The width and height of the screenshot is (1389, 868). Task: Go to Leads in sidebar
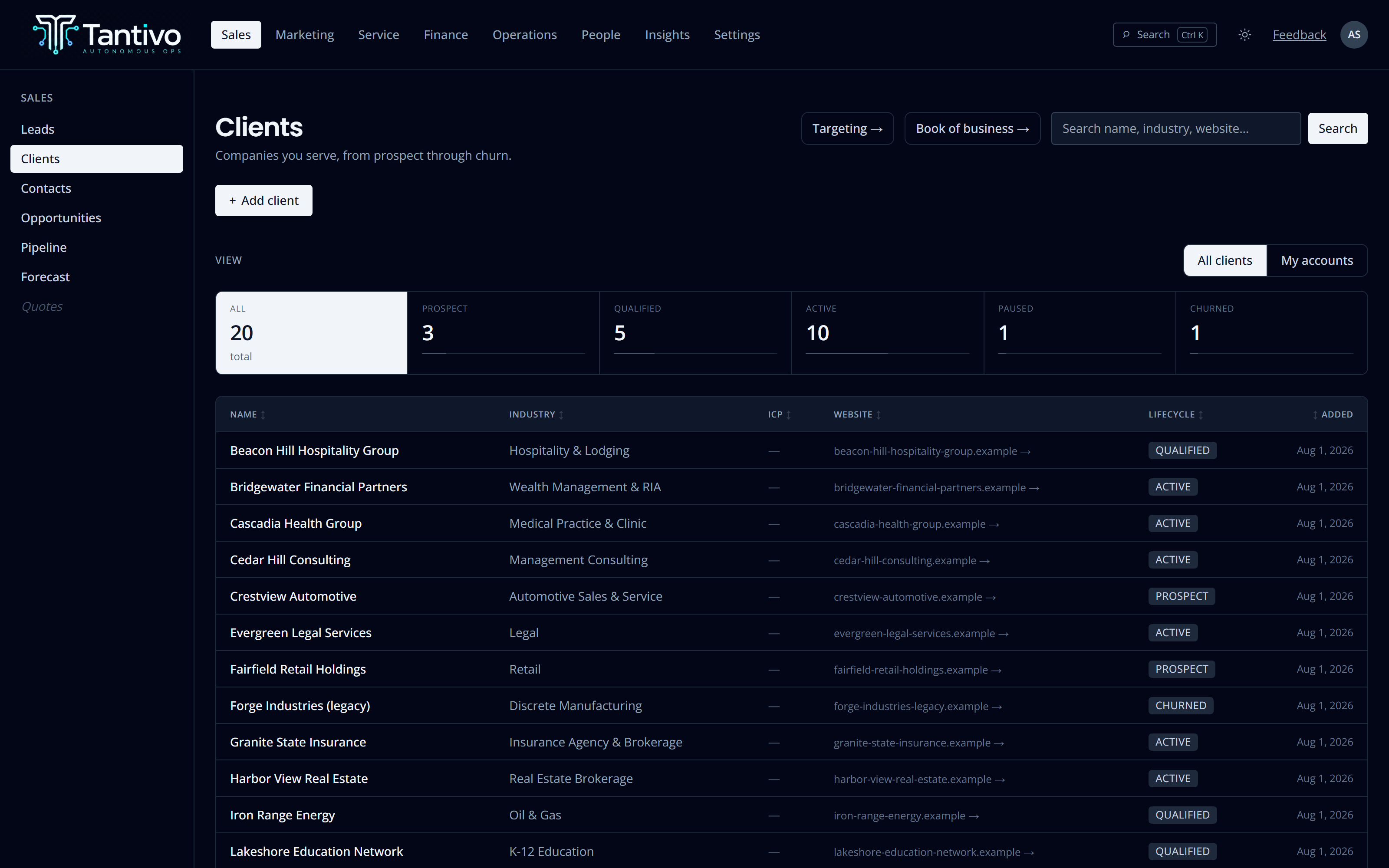point(96,129)
